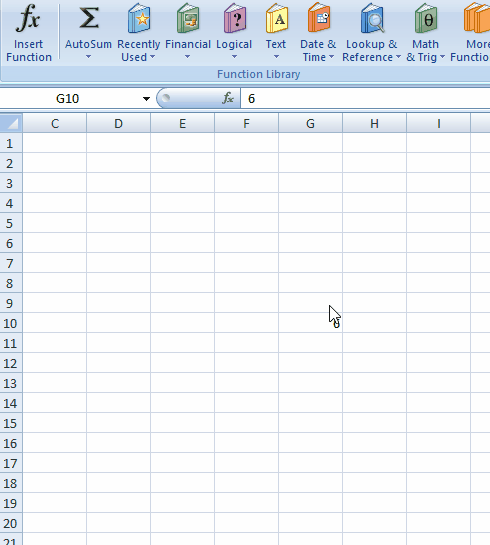490x545 pixels.
Task: Select column D header
Action: pos(119,123)
